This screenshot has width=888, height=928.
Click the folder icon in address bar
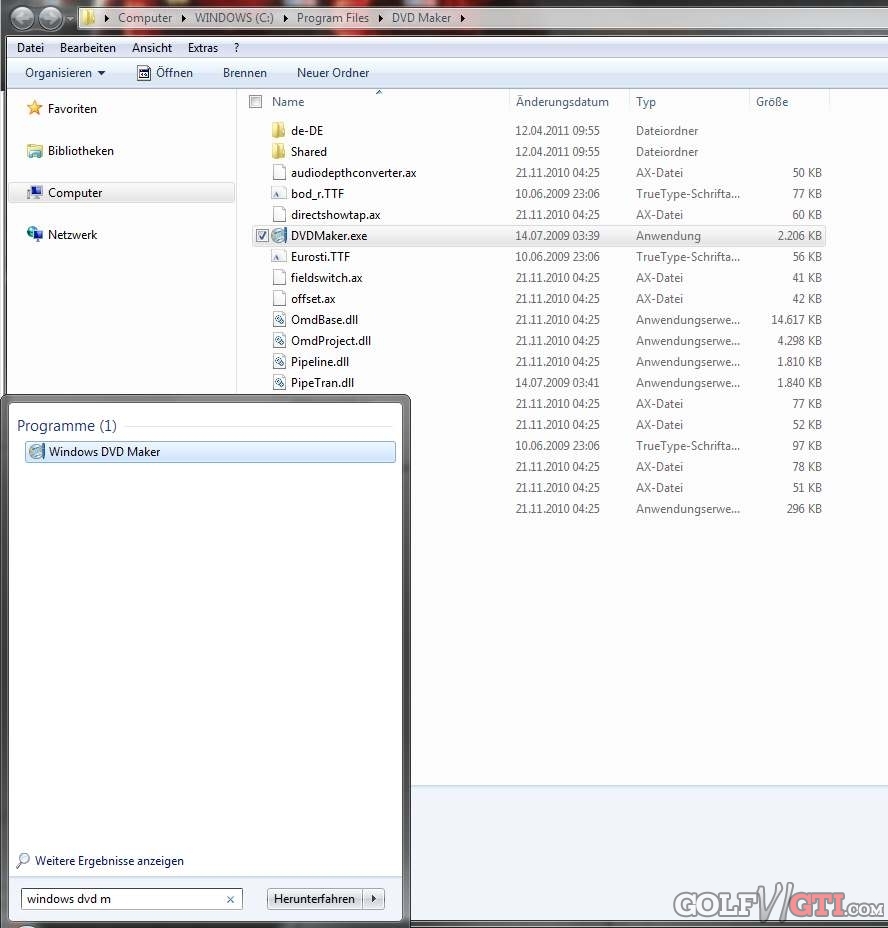(89, 18)
